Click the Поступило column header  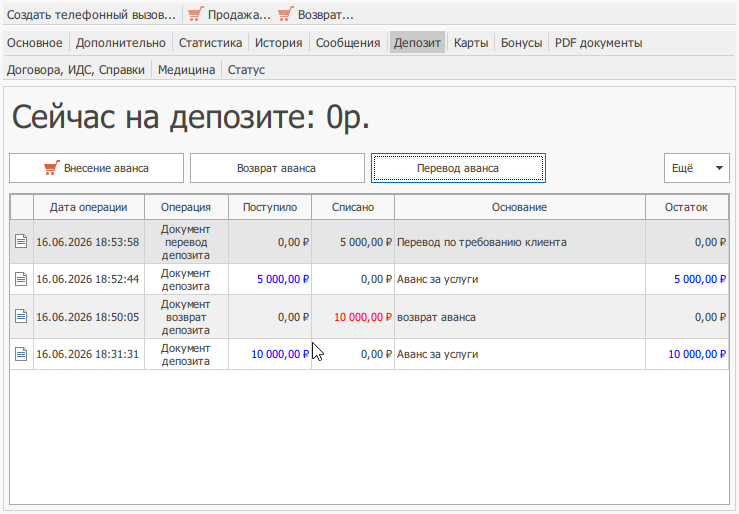[x=270, y=207]
